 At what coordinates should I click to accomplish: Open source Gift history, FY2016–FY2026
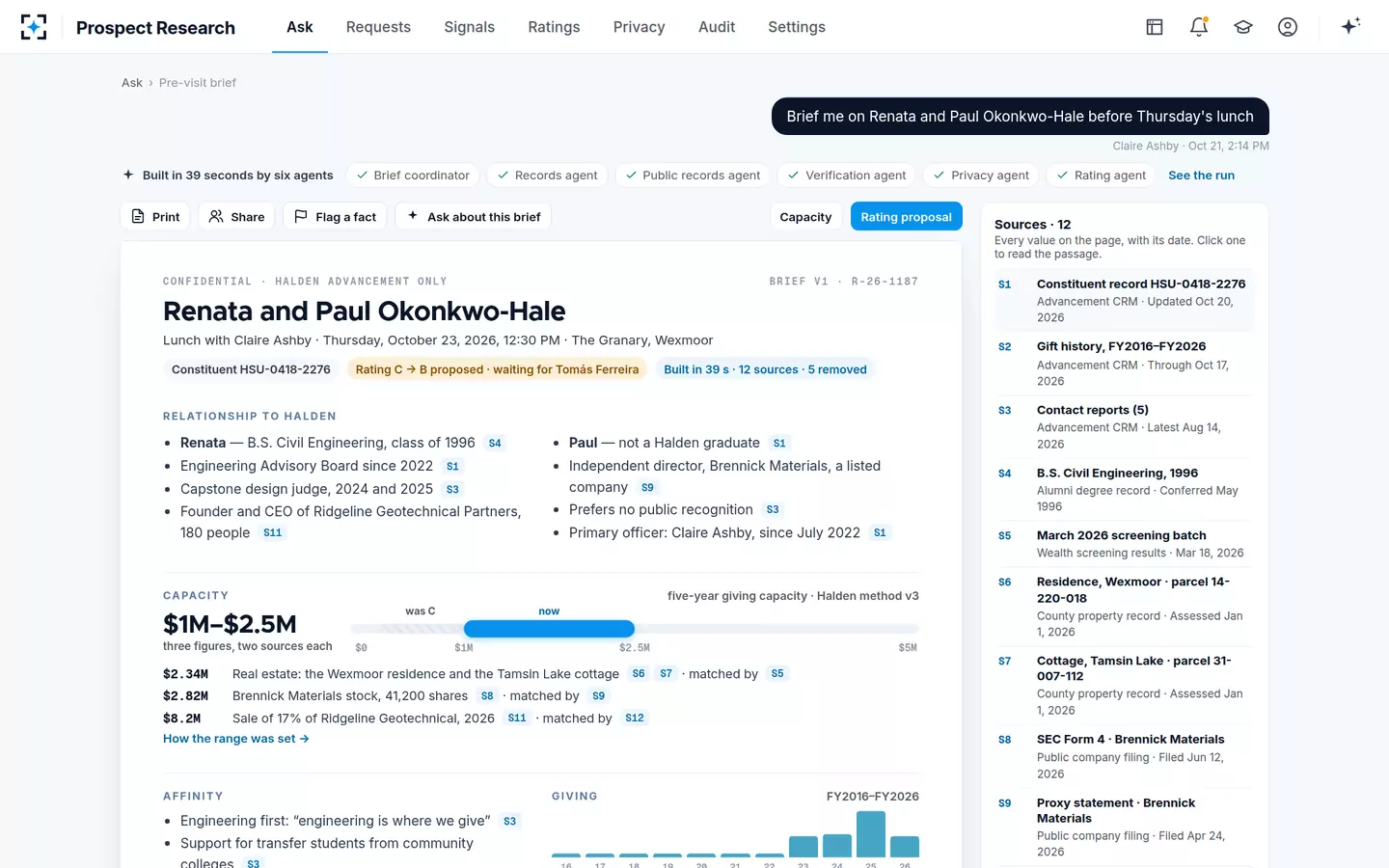click(1125, 364)
